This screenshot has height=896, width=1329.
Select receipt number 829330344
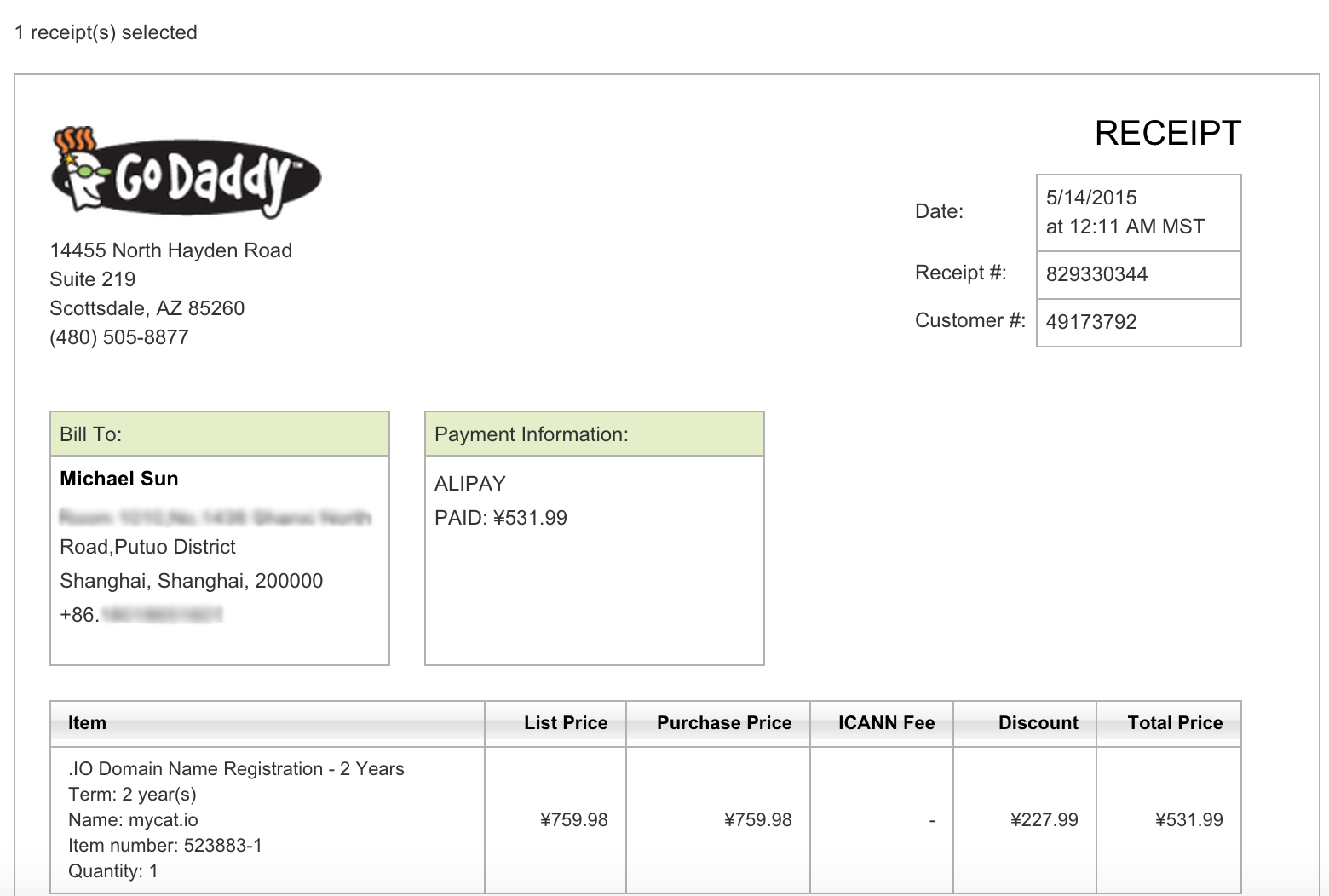[x=1096, y=274]
